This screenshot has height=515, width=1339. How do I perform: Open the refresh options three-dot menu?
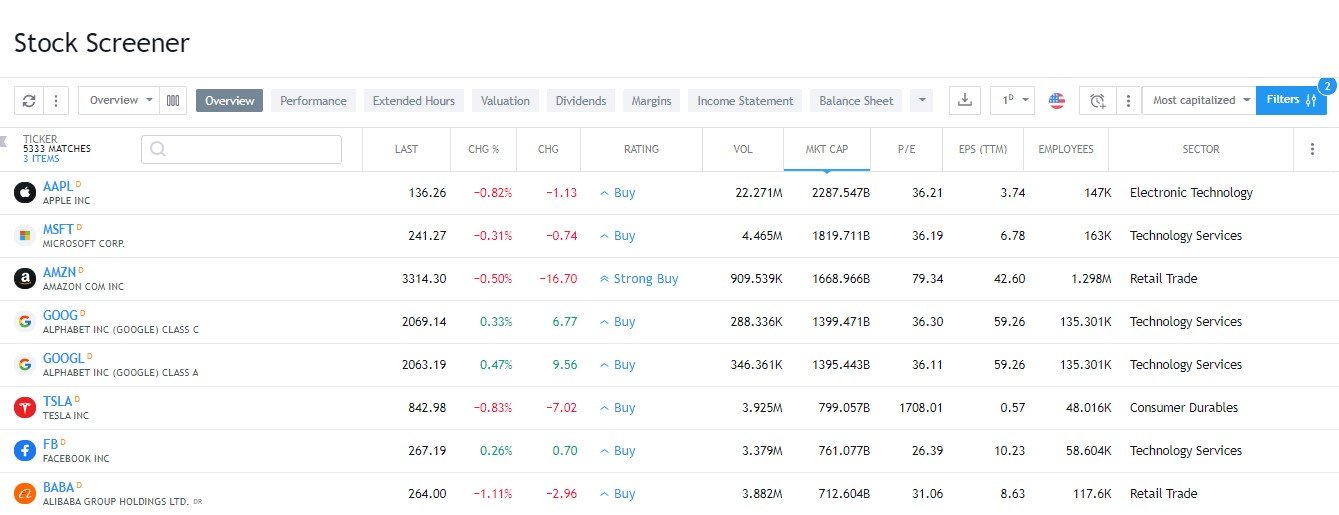[56, 101]
